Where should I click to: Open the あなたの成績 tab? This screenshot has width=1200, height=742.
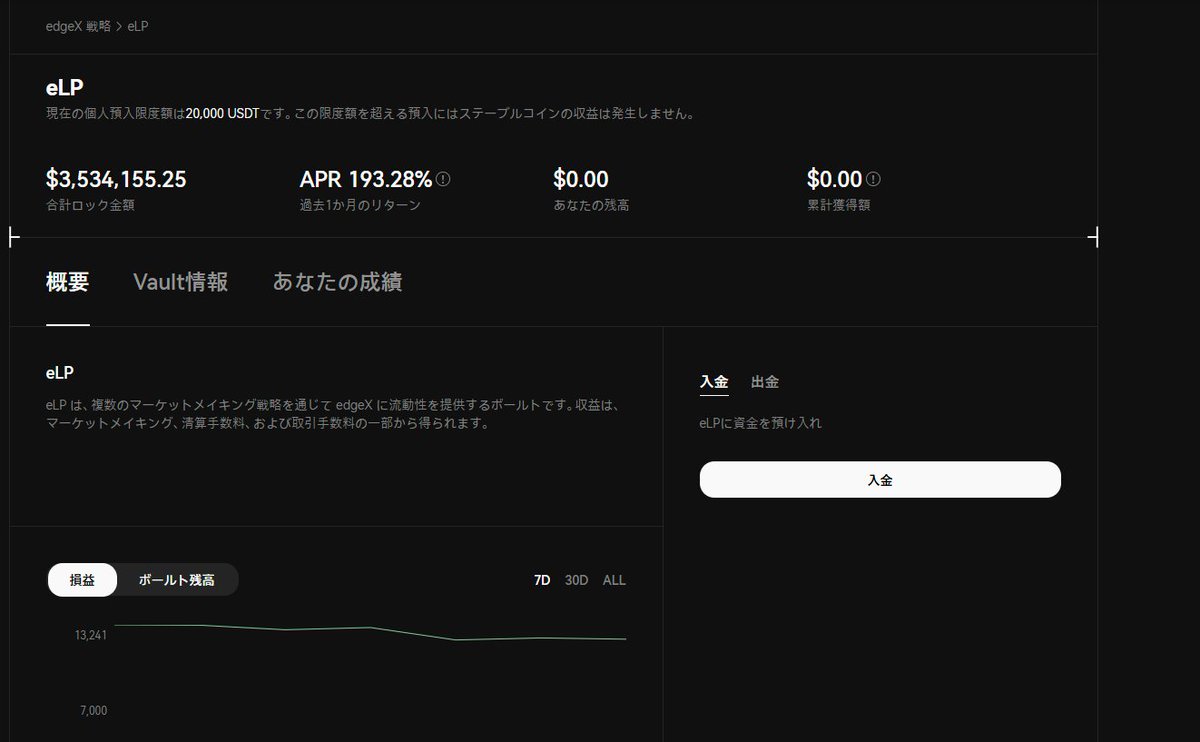pos(338,282)
